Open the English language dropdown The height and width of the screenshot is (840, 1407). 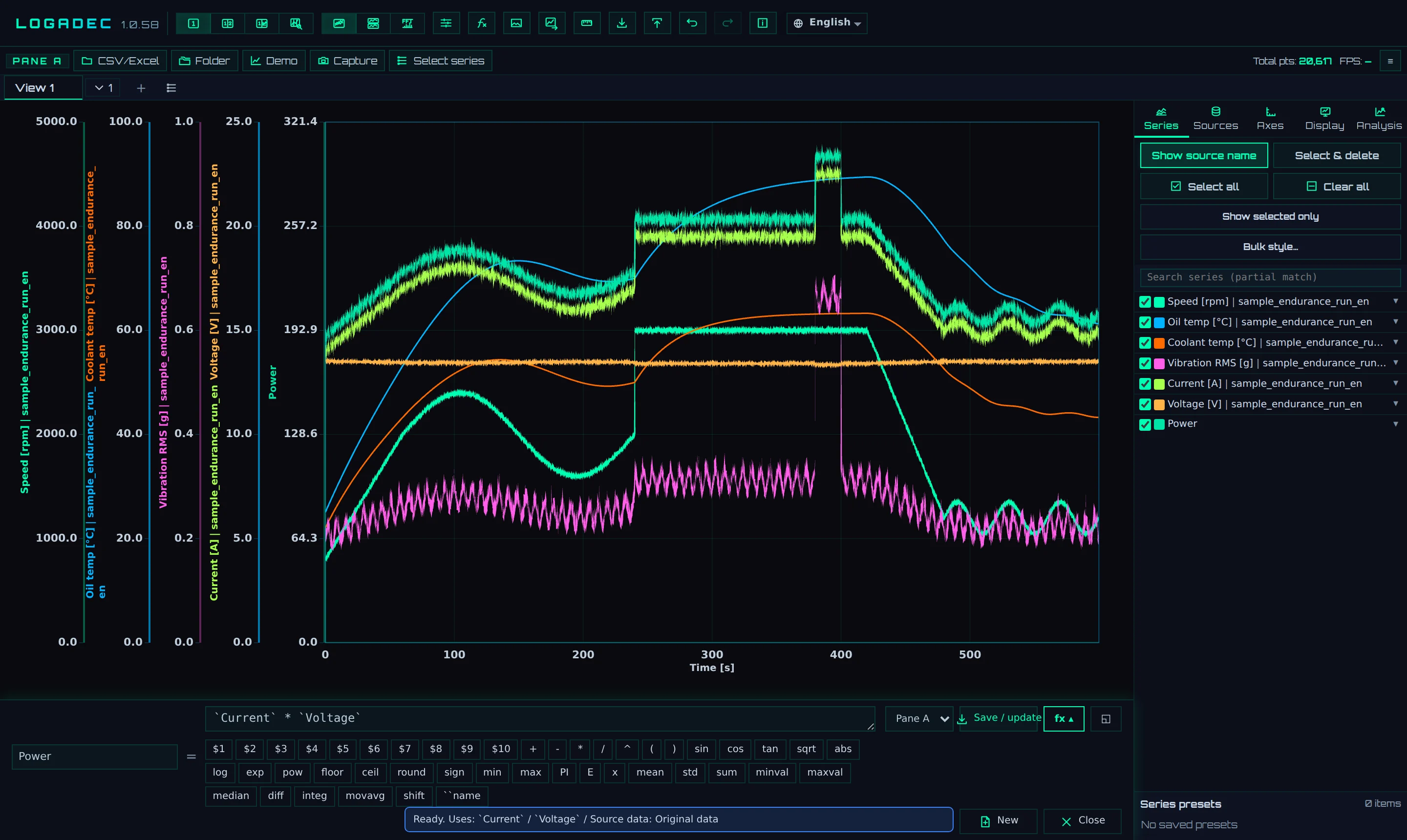pyautogui.click(x=827, y=23)
